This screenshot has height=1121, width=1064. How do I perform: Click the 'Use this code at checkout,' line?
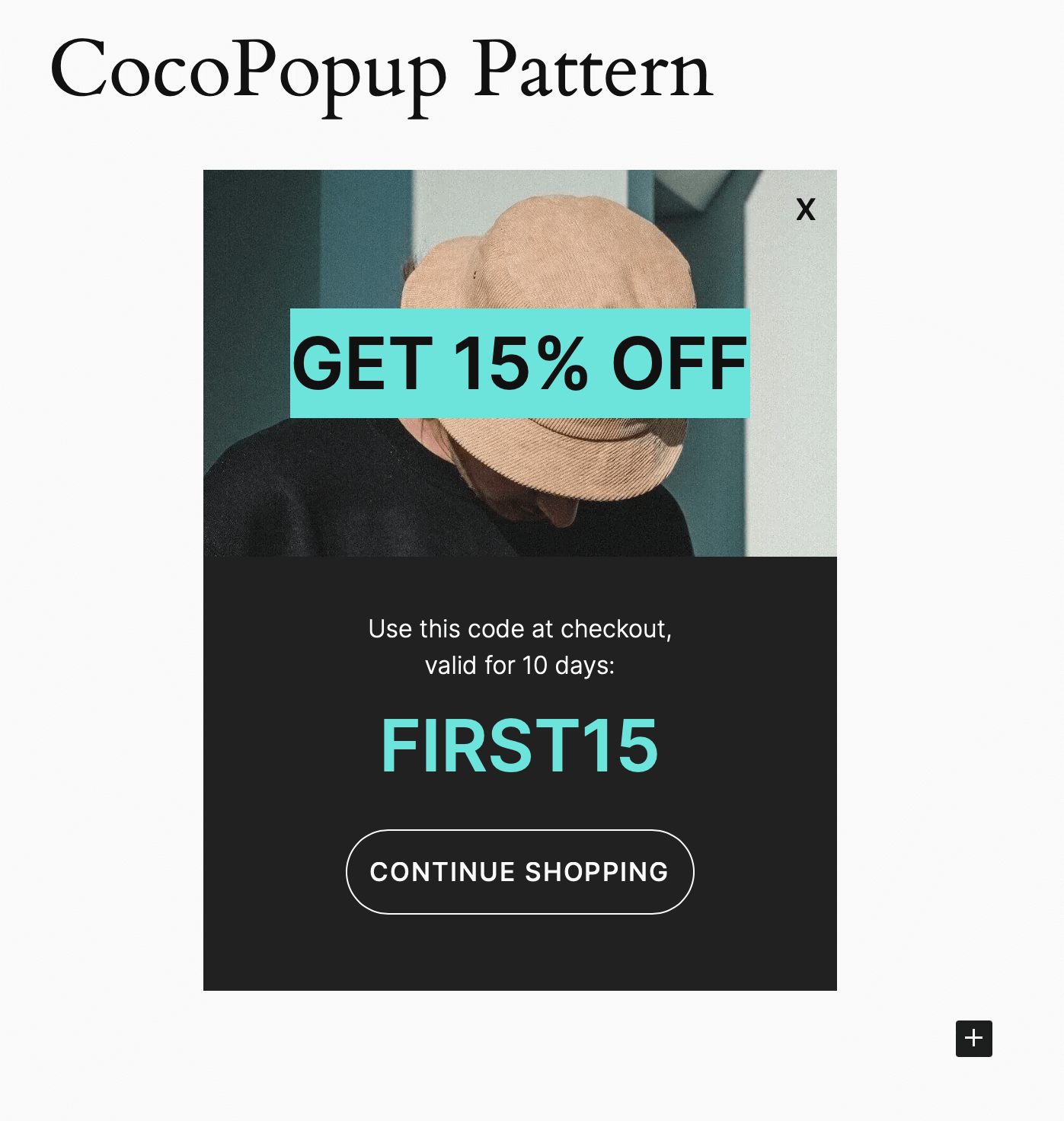520,629
